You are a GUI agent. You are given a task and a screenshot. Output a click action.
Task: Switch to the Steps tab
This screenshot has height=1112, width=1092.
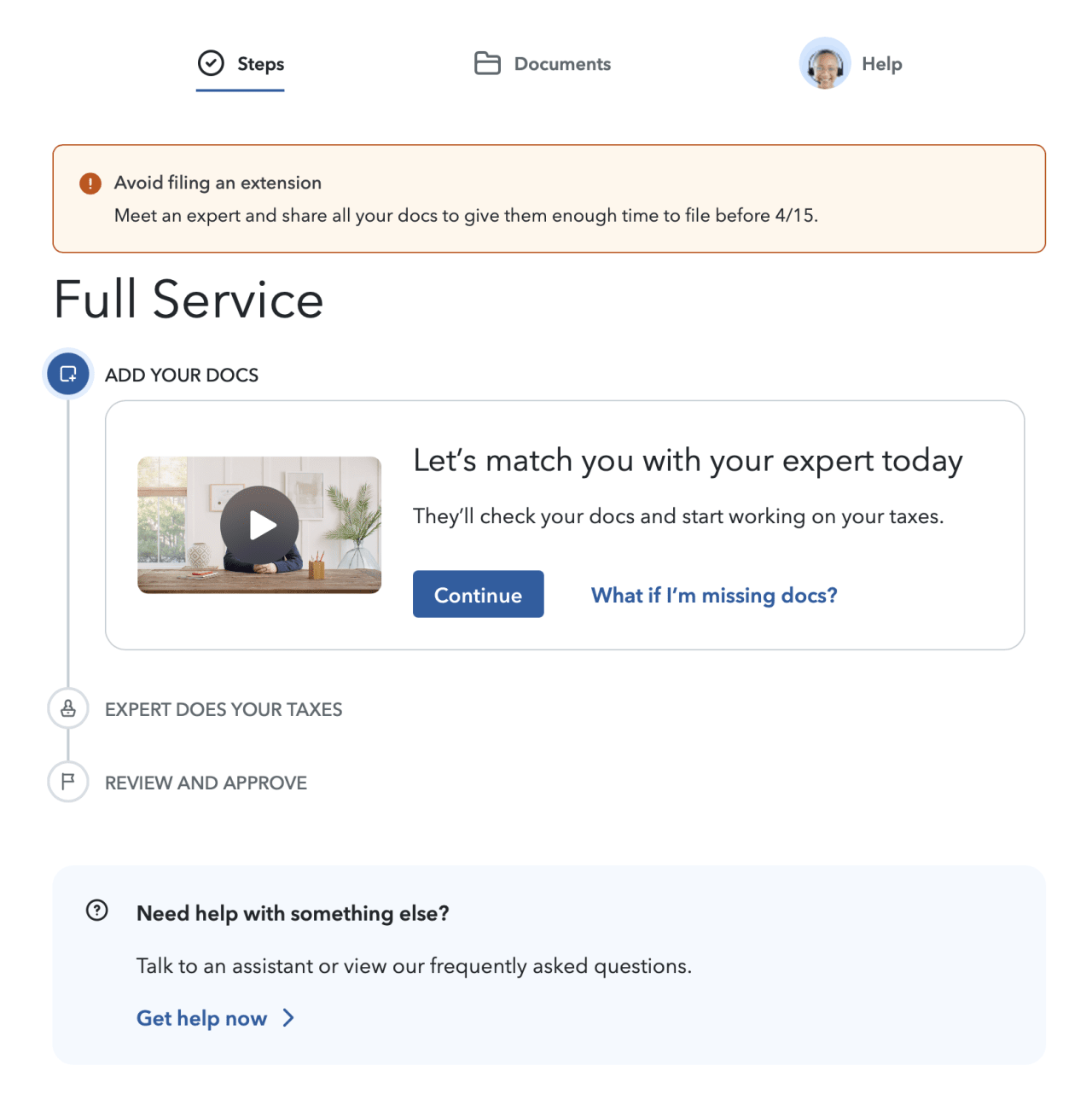pyautogui.click(x=240, y=63)
